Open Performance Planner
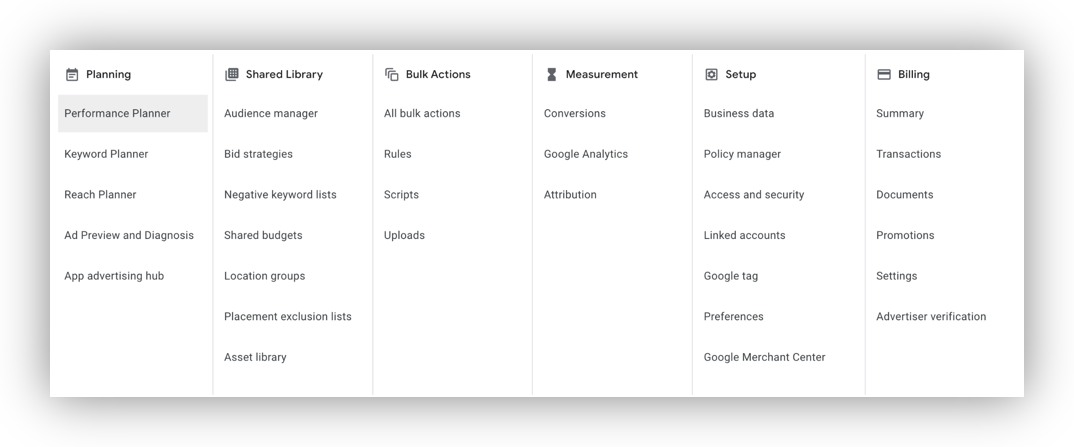This screenshot has width=1074, height=447. coord(117,114)
